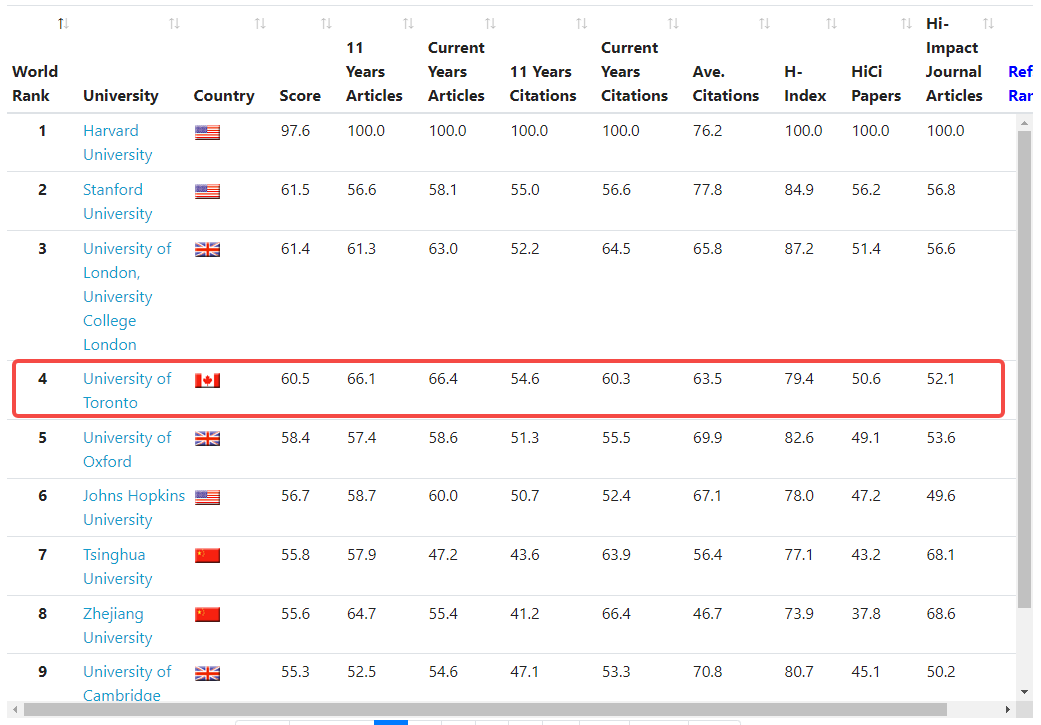Image resolution: width=1041 pixels, height=725 pixels.
Task: Select Stanford's H-Index value 84.9
Action: point(799,190)
